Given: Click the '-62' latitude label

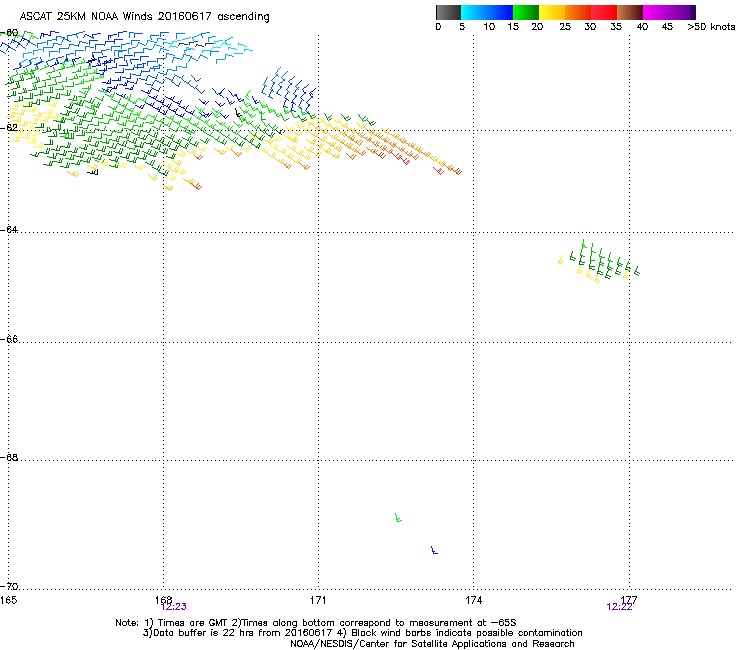Looking at the screenshot, I should point(9,127).
